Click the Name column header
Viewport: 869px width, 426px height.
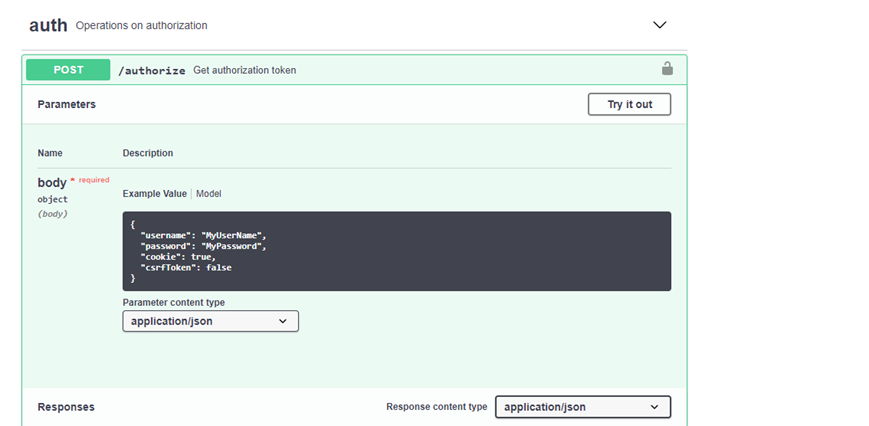(x=50, y=153)
